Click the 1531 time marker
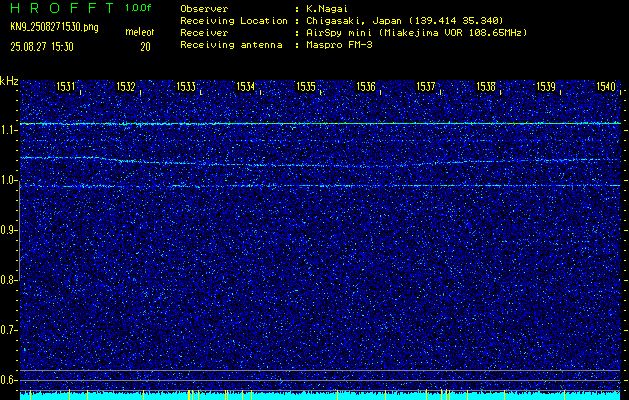The height and width of the screenshot is (400, 629). point(66,86)
